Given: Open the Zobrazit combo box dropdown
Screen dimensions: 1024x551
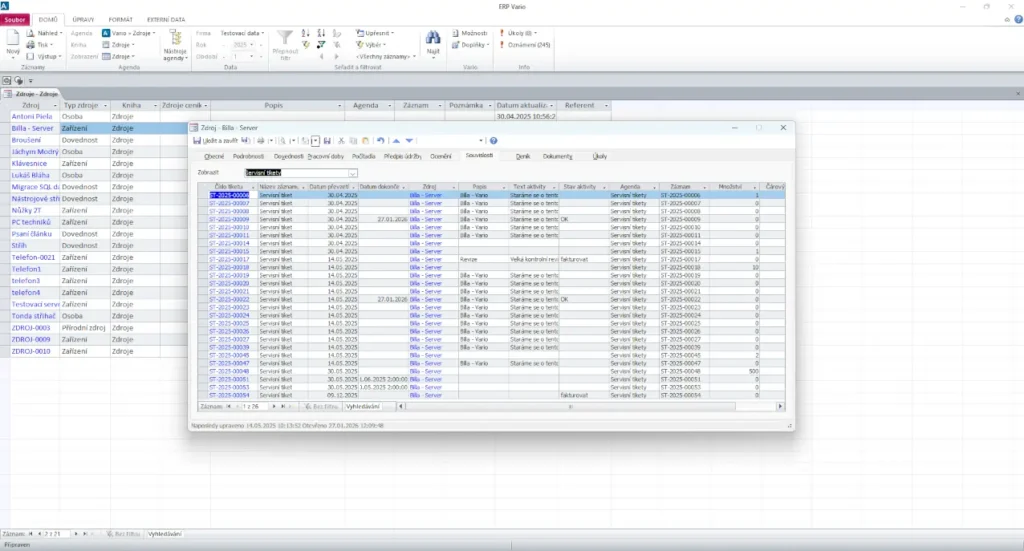Looking at the screenshot, I should 353,173.
